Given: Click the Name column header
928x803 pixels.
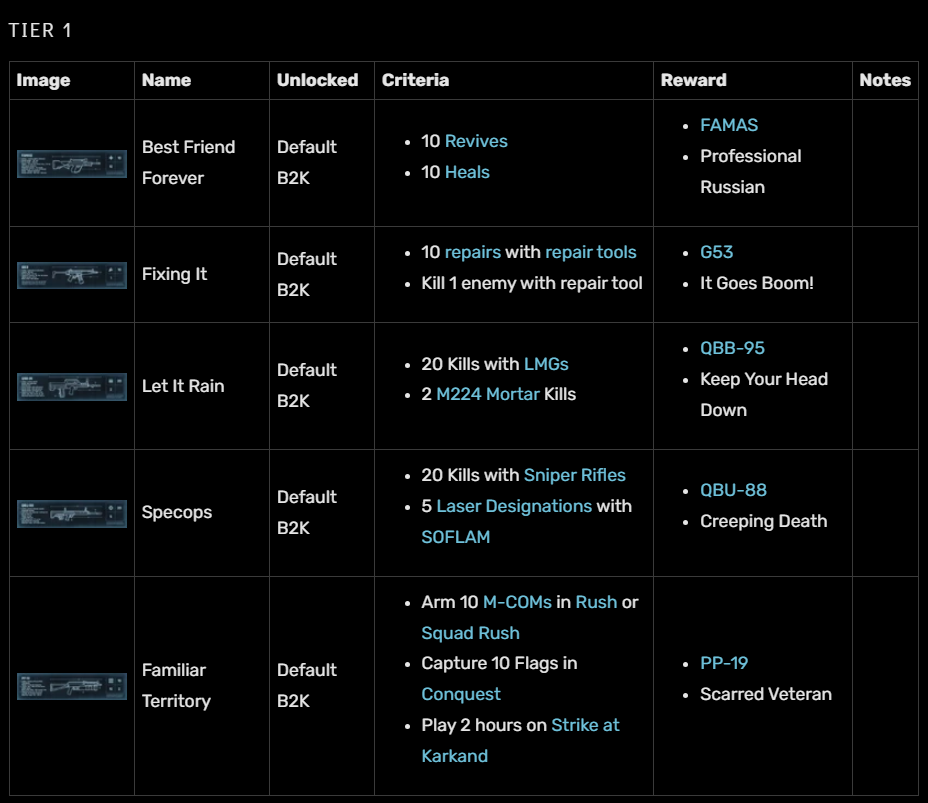Looking at the screenshot, I should pos(166,80).
